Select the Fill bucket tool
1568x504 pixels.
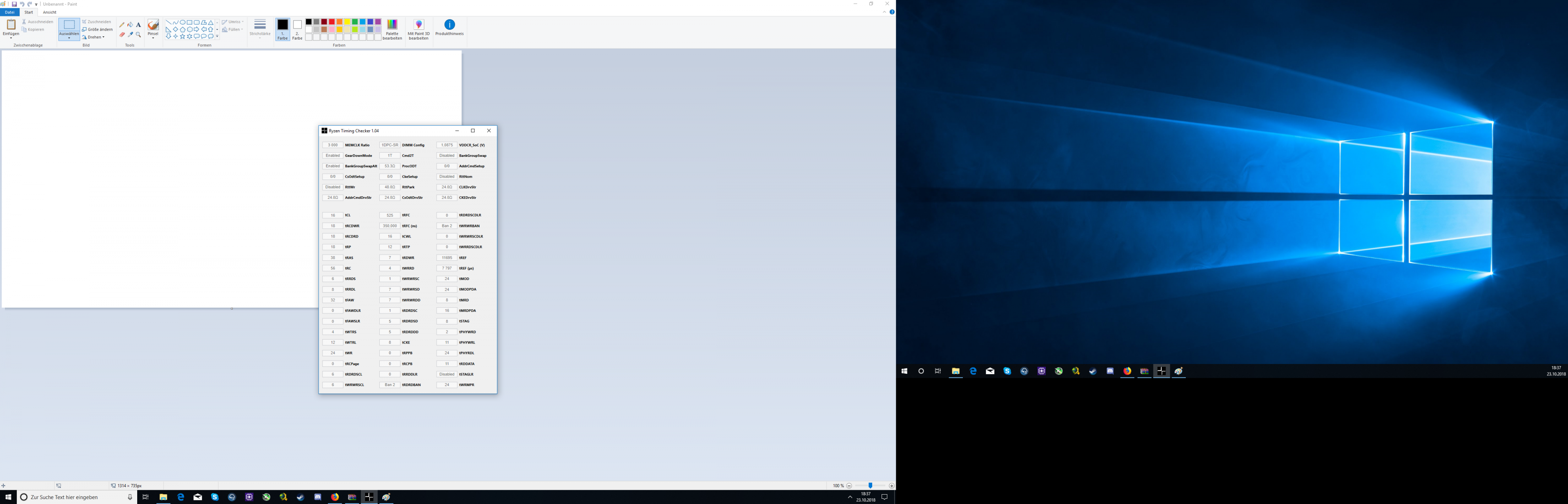coord(130,25)
